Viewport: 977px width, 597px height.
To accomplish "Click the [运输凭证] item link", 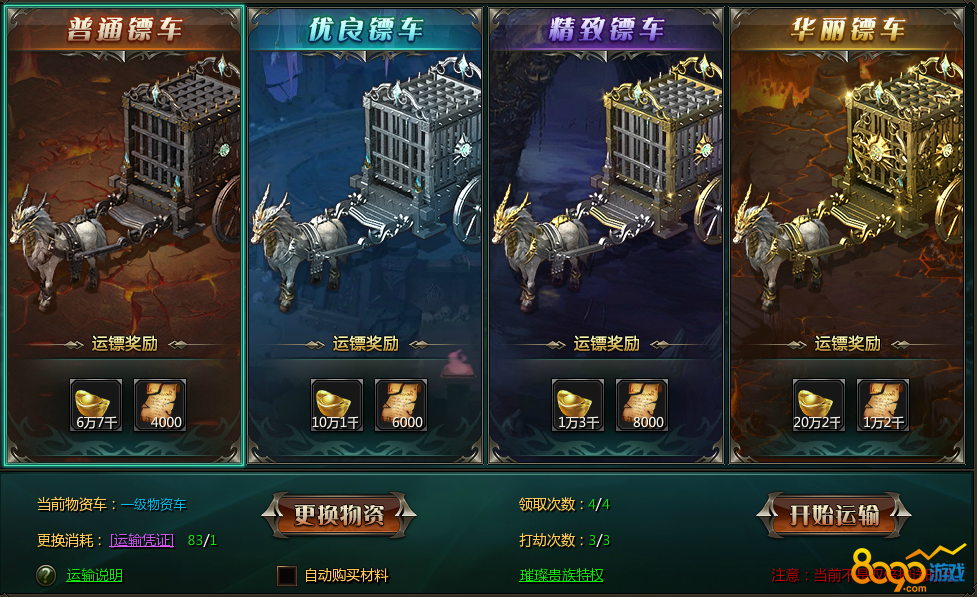I will coord(142,540).
